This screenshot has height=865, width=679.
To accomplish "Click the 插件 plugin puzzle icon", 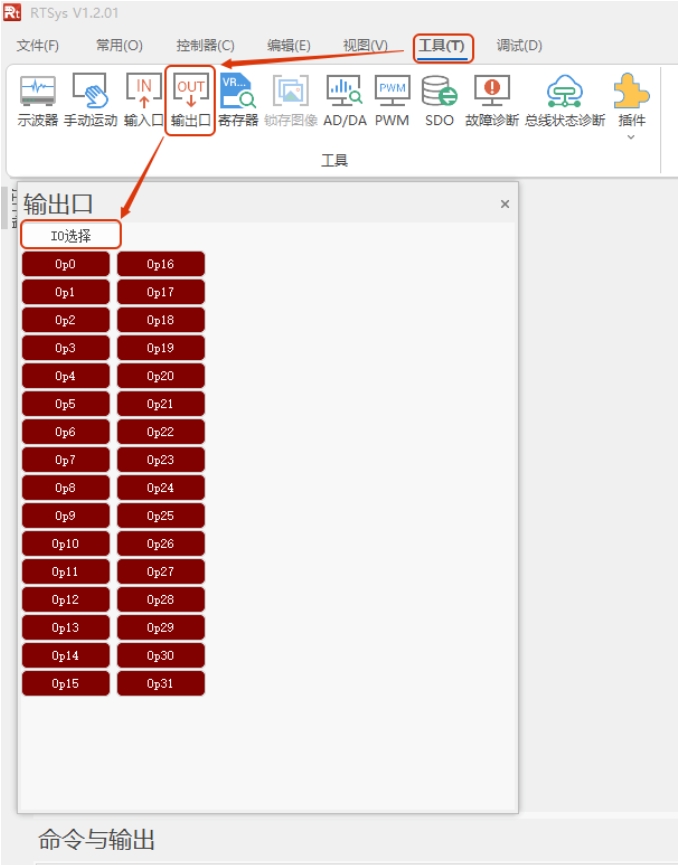I will [631, 91].
